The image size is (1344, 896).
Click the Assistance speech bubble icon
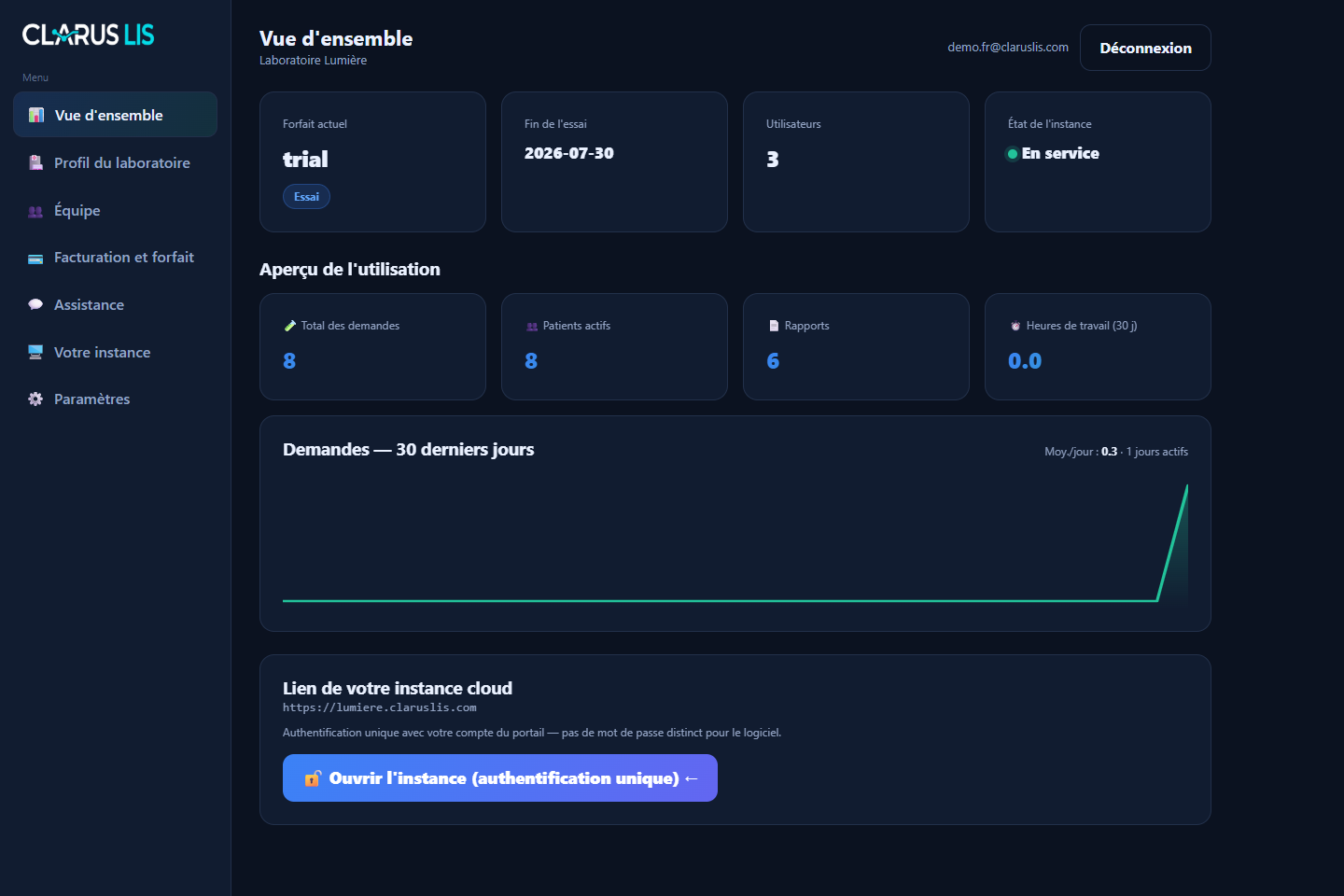(35, 304)
